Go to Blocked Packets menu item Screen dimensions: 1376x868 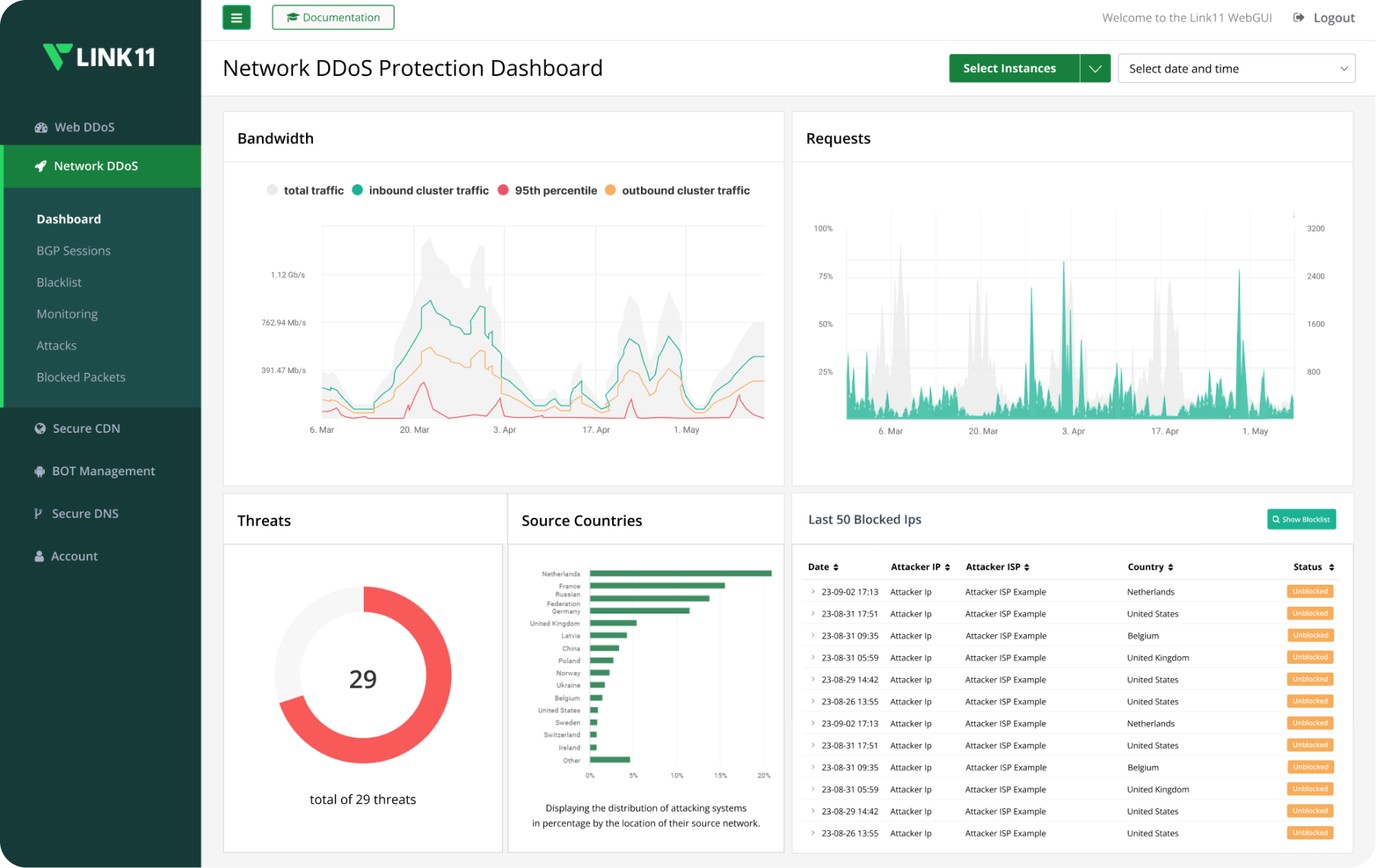coord(80,377)
